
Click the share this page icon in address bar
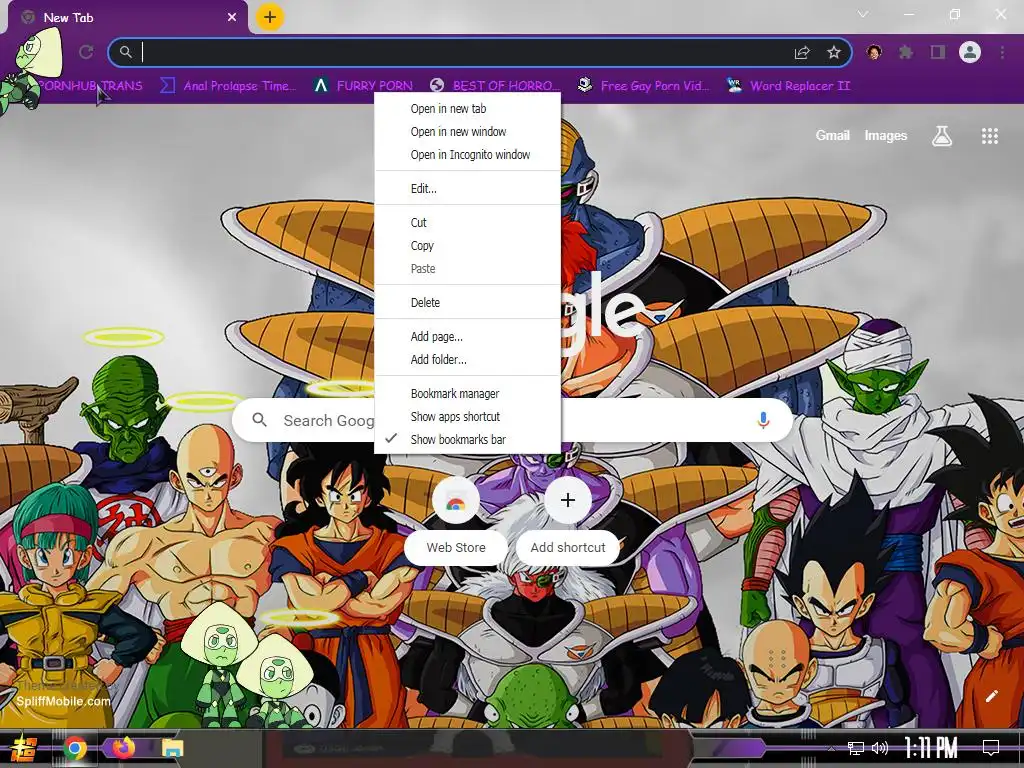[802, 53]
